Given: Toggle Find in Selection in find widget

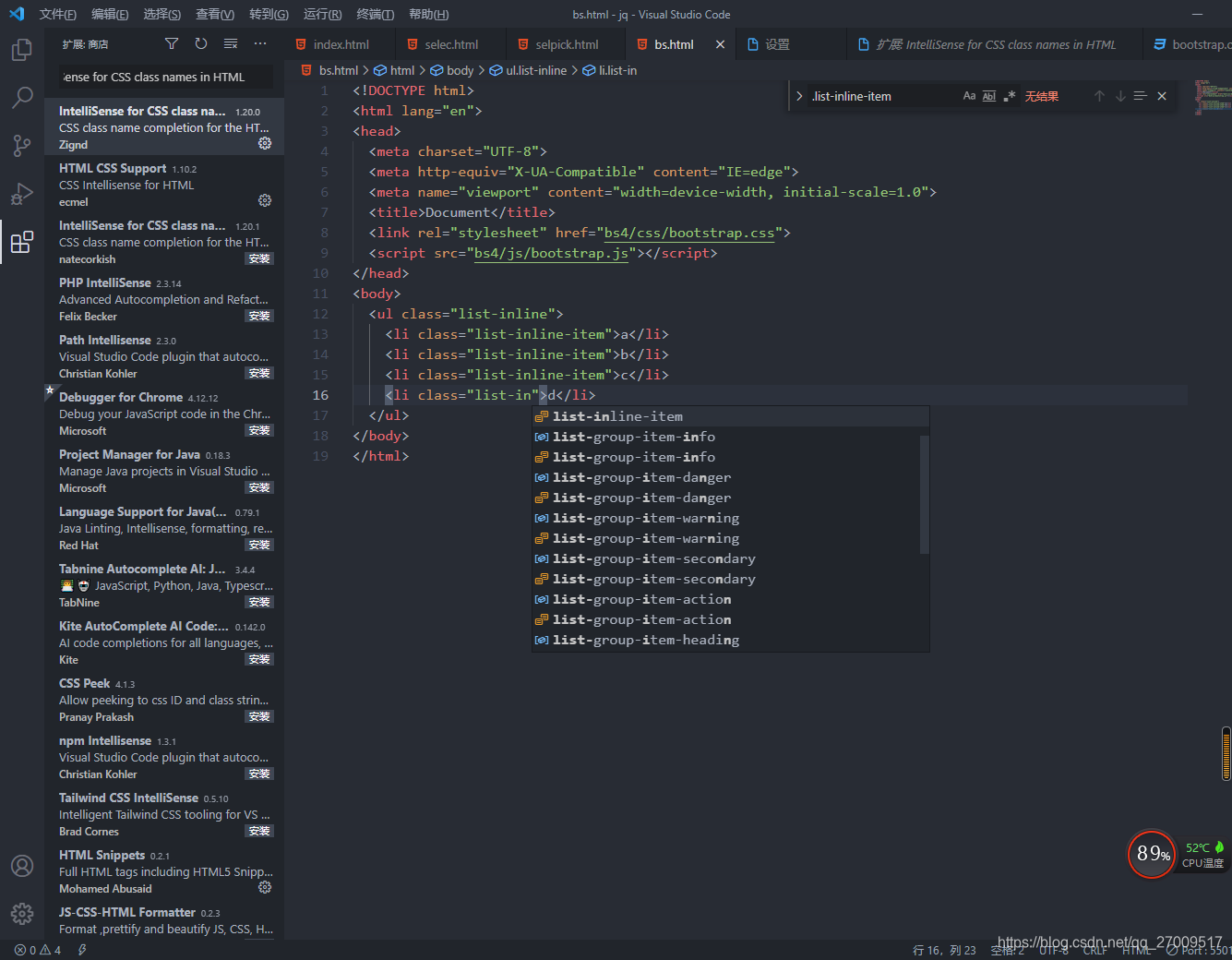Looking at the screenshot, I should point(1141,96).
